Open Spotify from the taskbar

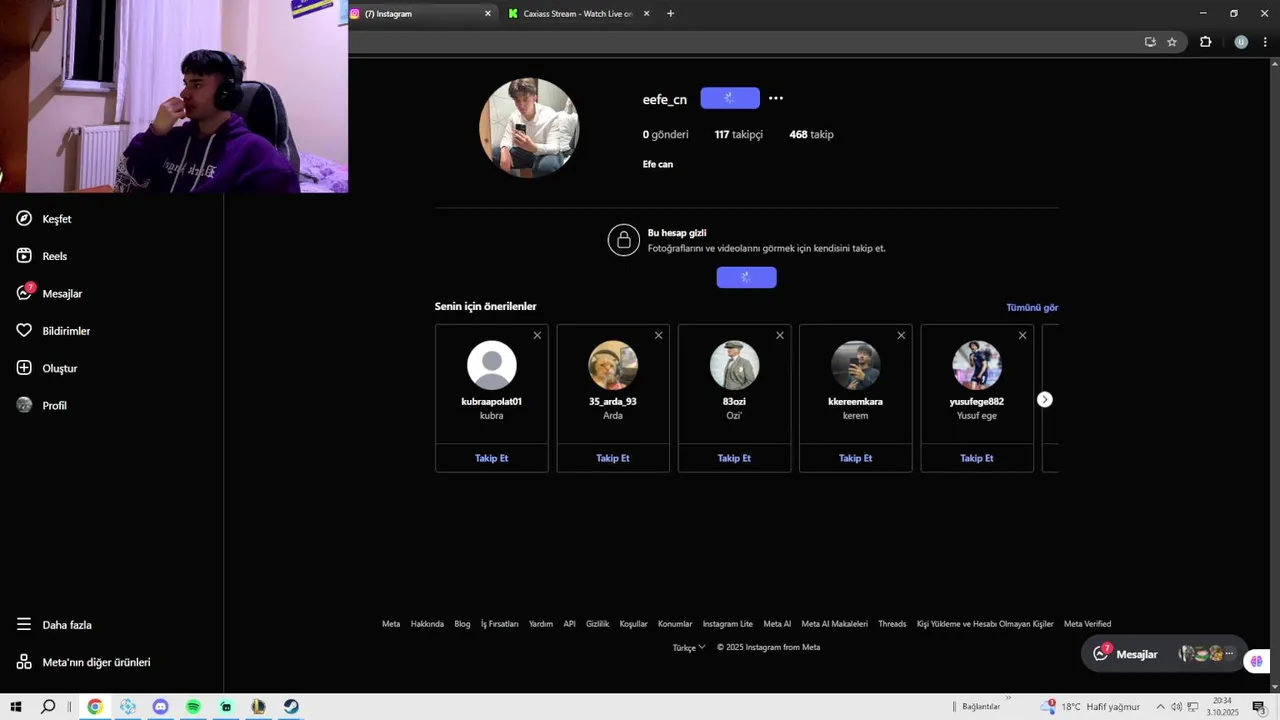[x=193, y=707]
